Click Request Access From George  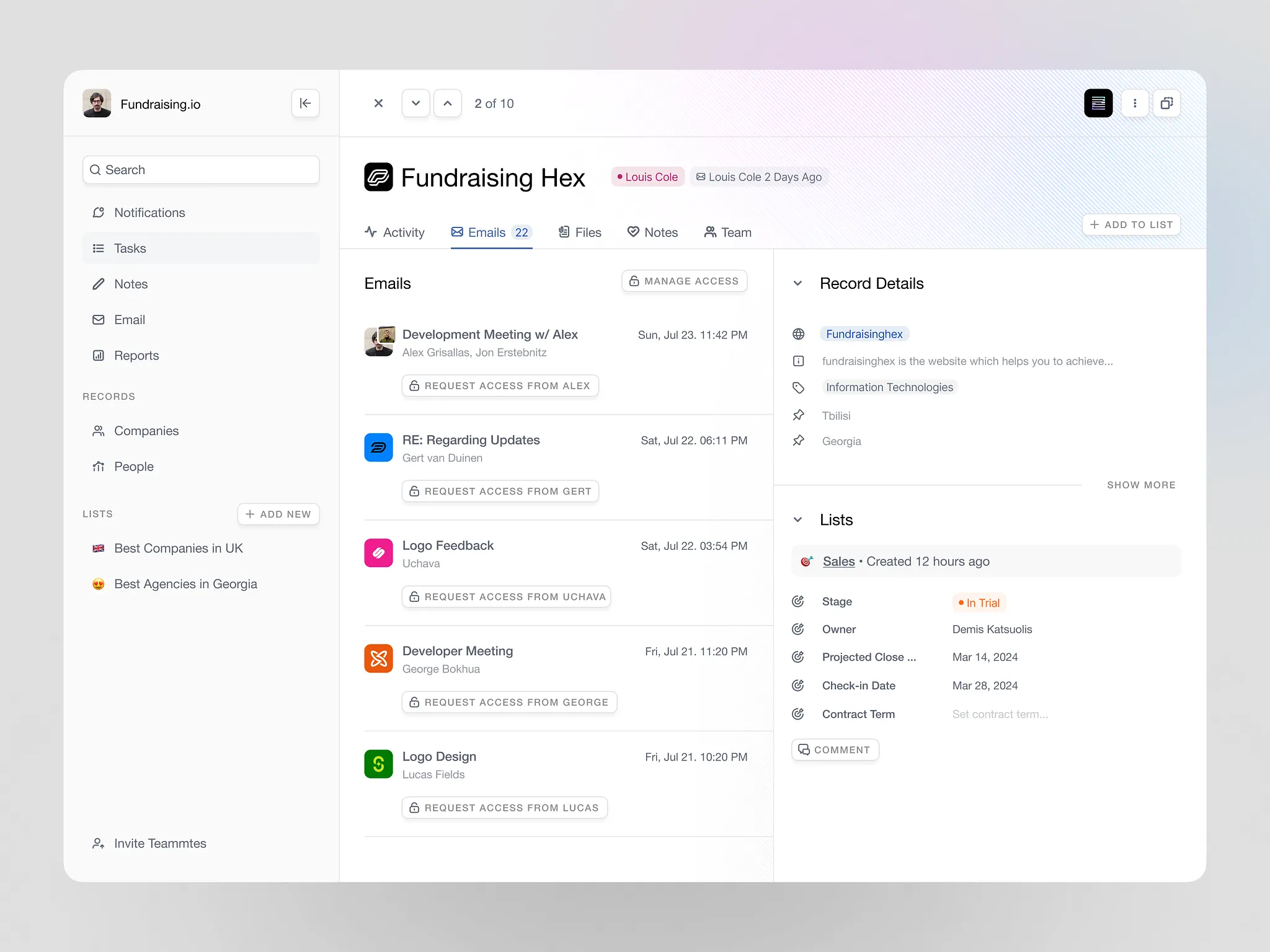click(509, 702)
